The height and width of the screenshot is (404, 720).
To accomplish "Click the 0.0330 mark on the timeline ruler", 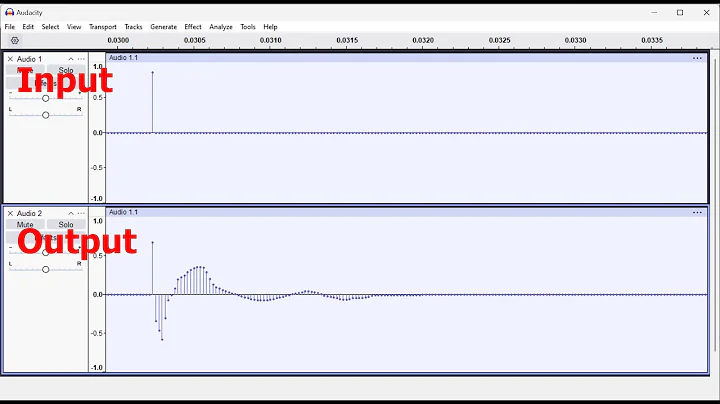I will (x=575, y=40).
